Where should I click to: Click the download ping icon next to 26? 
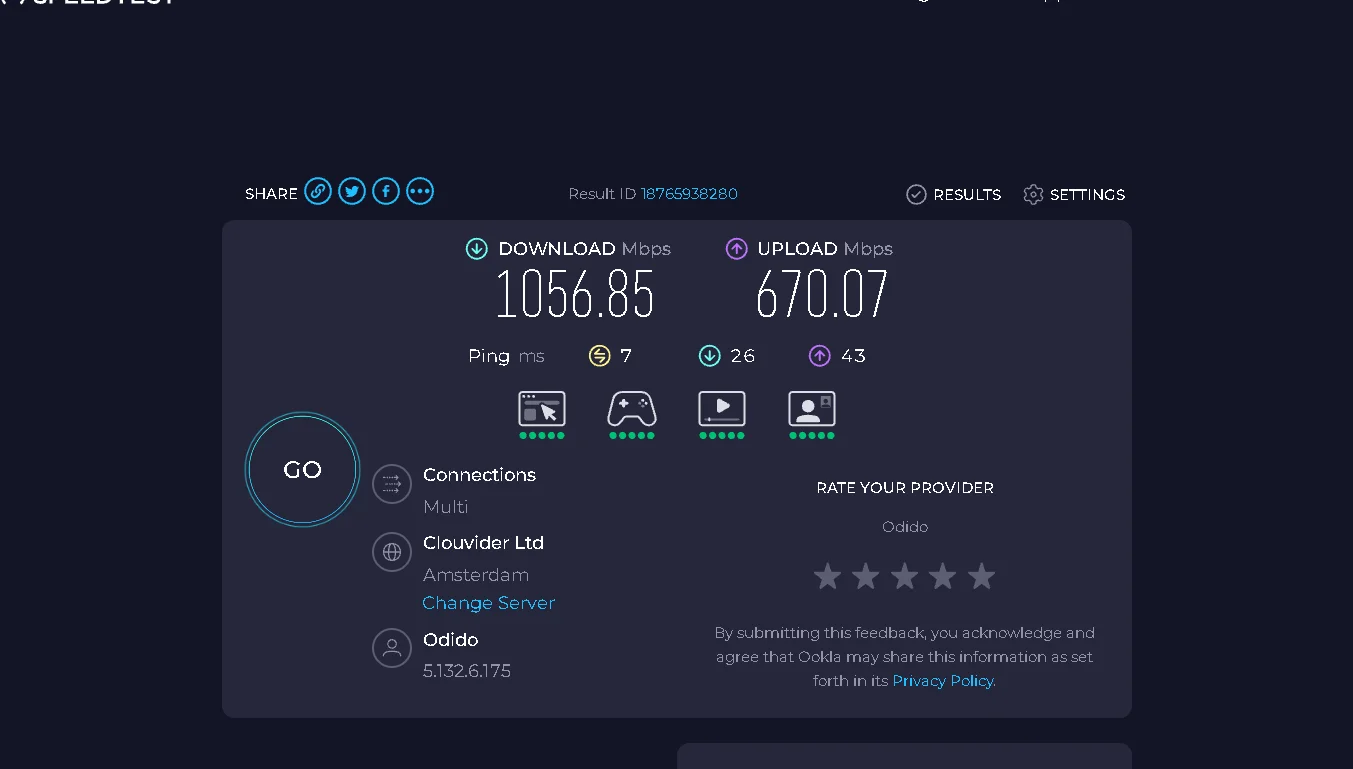(710, 356)
